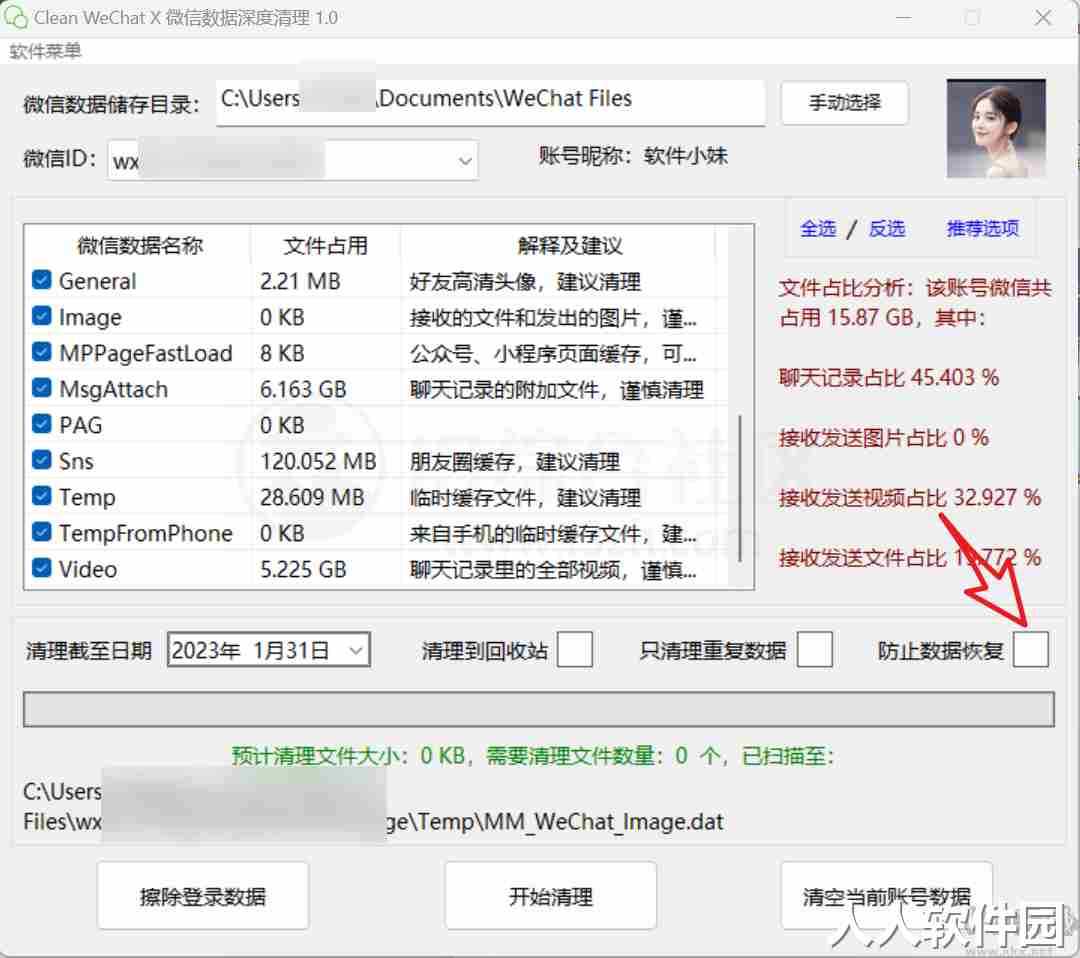Uncheck the TempFromPhone checkbox
Image resolution: width=1080 pixels, height=958 pixels.
pyautogui.click(x=42, y=532)
